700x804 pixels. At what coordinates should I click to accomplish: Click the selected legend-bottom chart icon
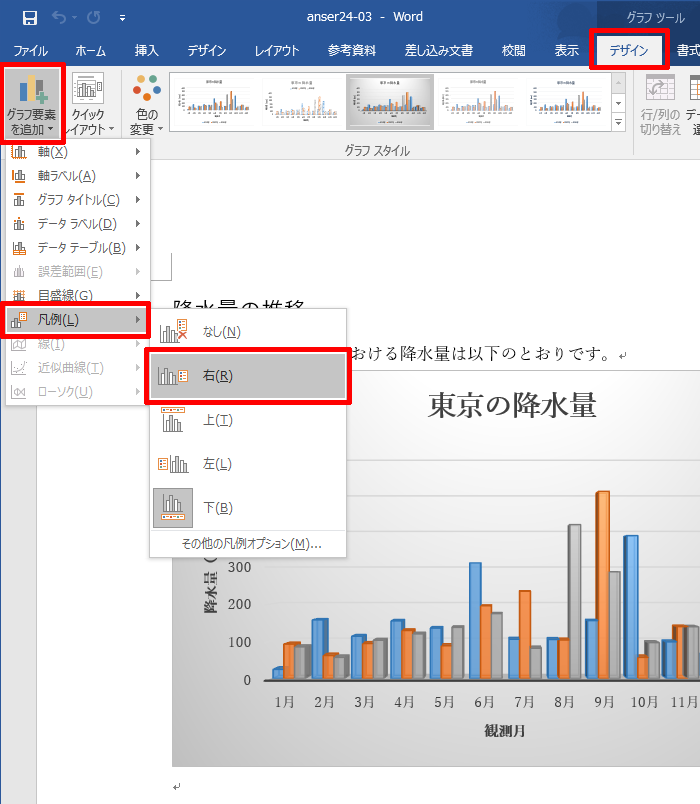pyautogui.click(x=173, y=508)
